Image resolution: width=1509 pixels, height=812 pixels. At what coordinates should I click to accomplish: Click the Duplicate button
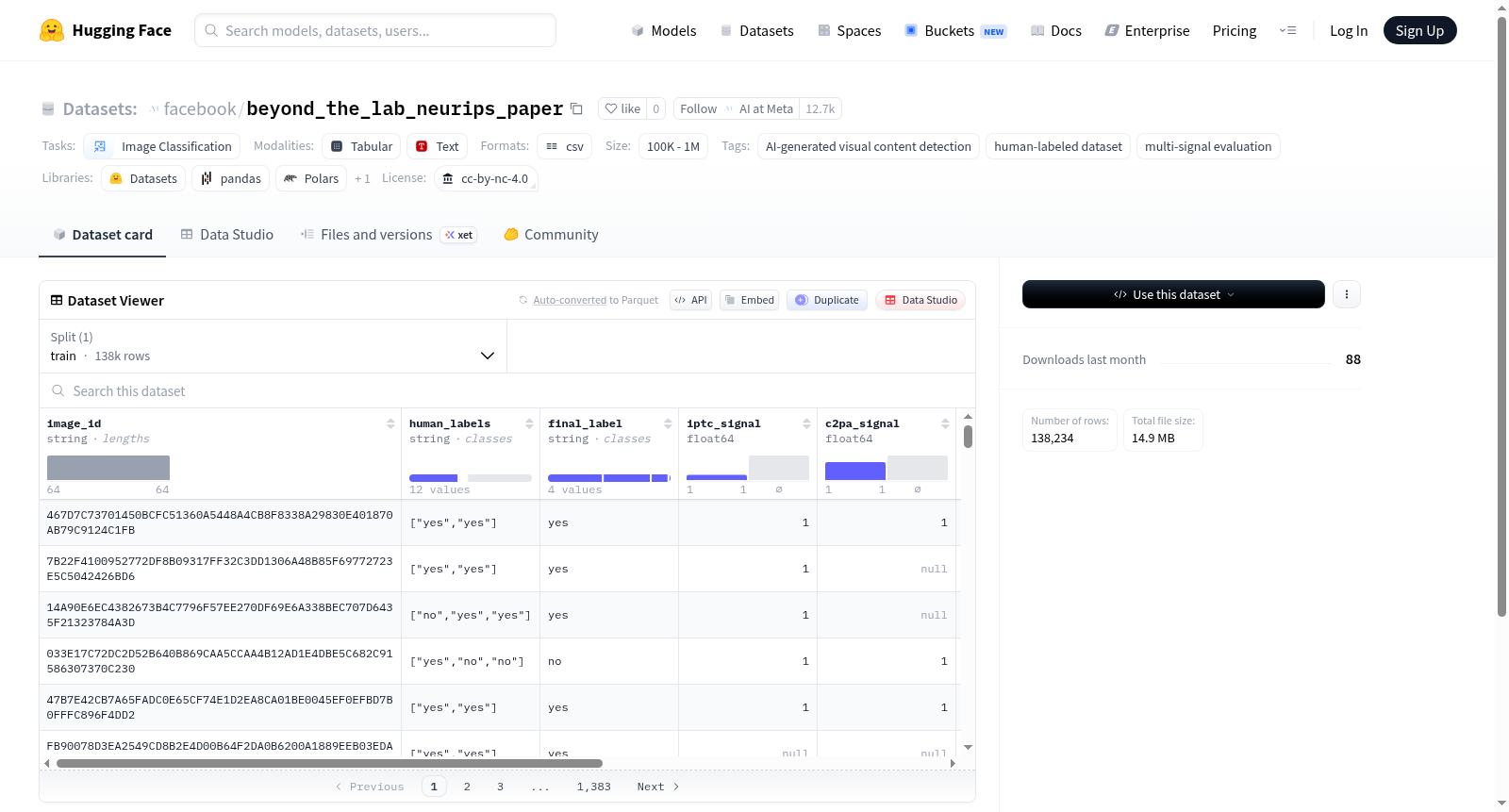[826, 300]
